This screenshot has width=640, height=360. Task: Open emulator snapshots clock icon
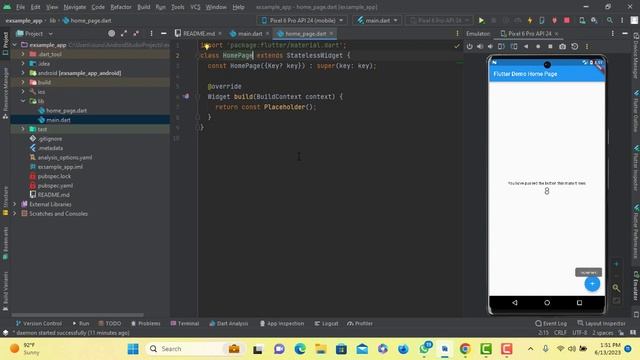point(575,47)
